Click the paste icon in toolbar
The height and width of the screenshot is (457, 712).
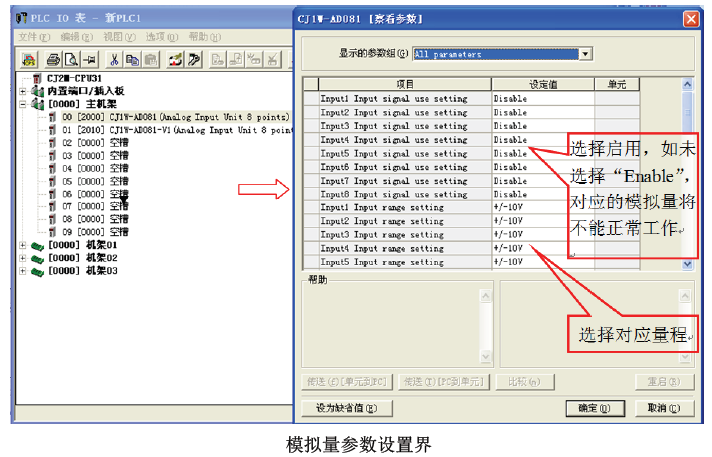(x=151, y=60)
